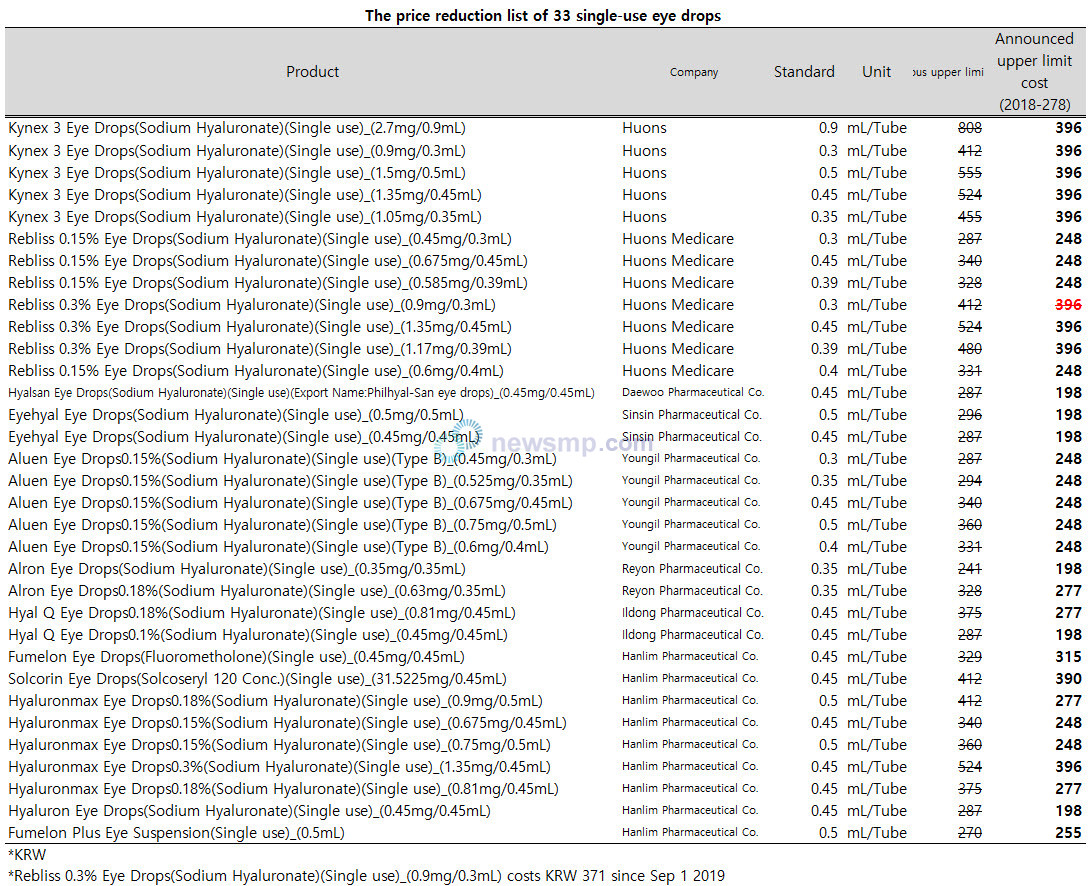Select the Hyalsan Eye Drops product name
This screenshot has width=1092, height=886.
302,393
